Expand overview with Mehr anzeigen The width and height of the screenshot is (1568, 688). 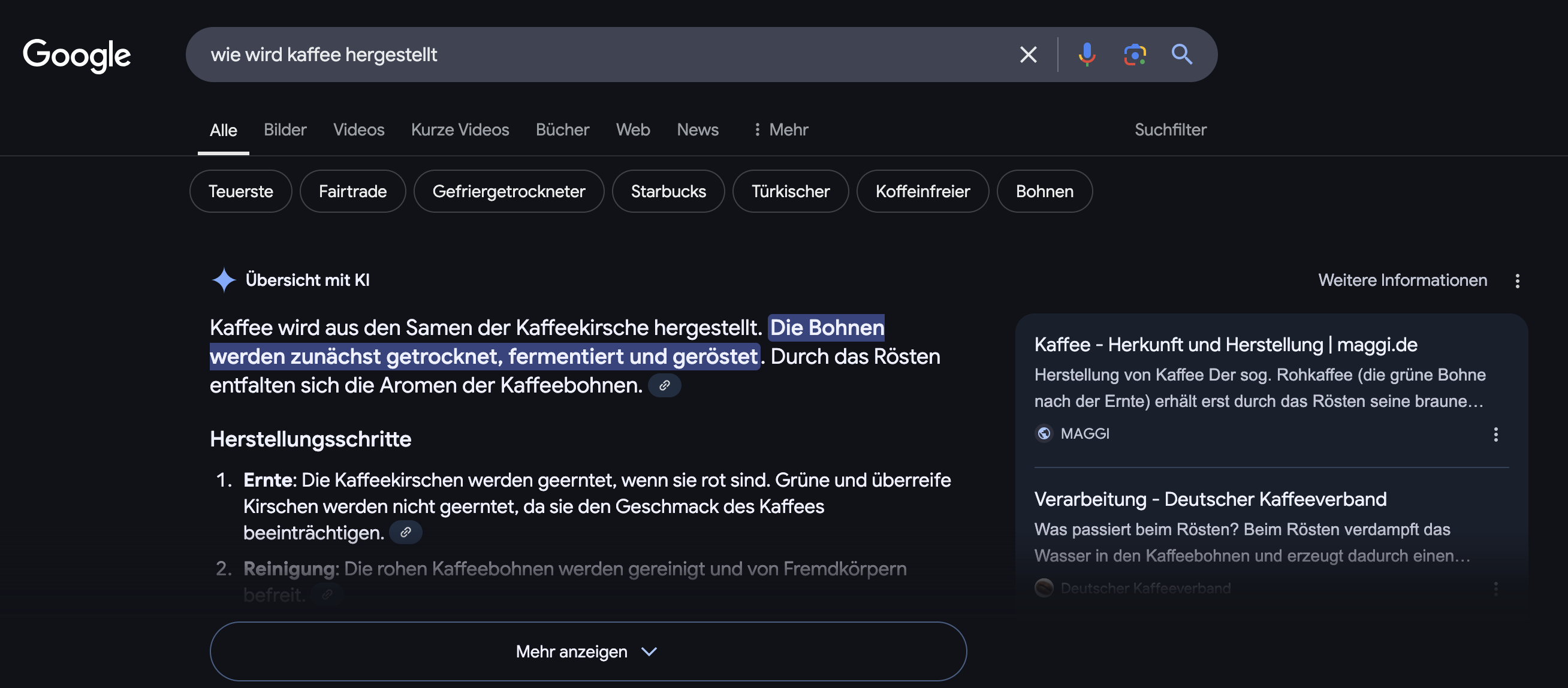[x=588, y=651]
